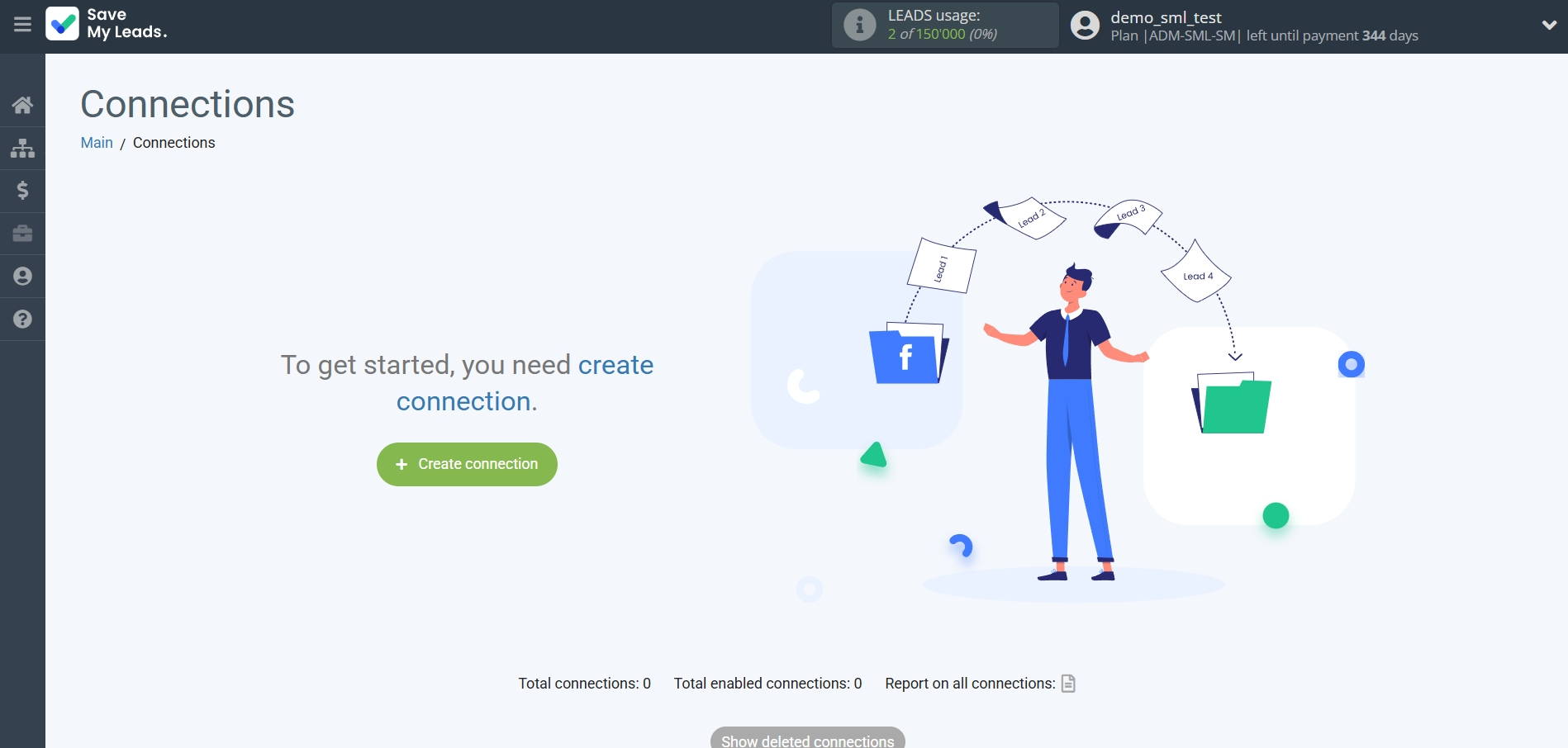Open the Connections hierarchy icon in sidebar
This screenshot has height=748, width=1568.
[22, 148]
